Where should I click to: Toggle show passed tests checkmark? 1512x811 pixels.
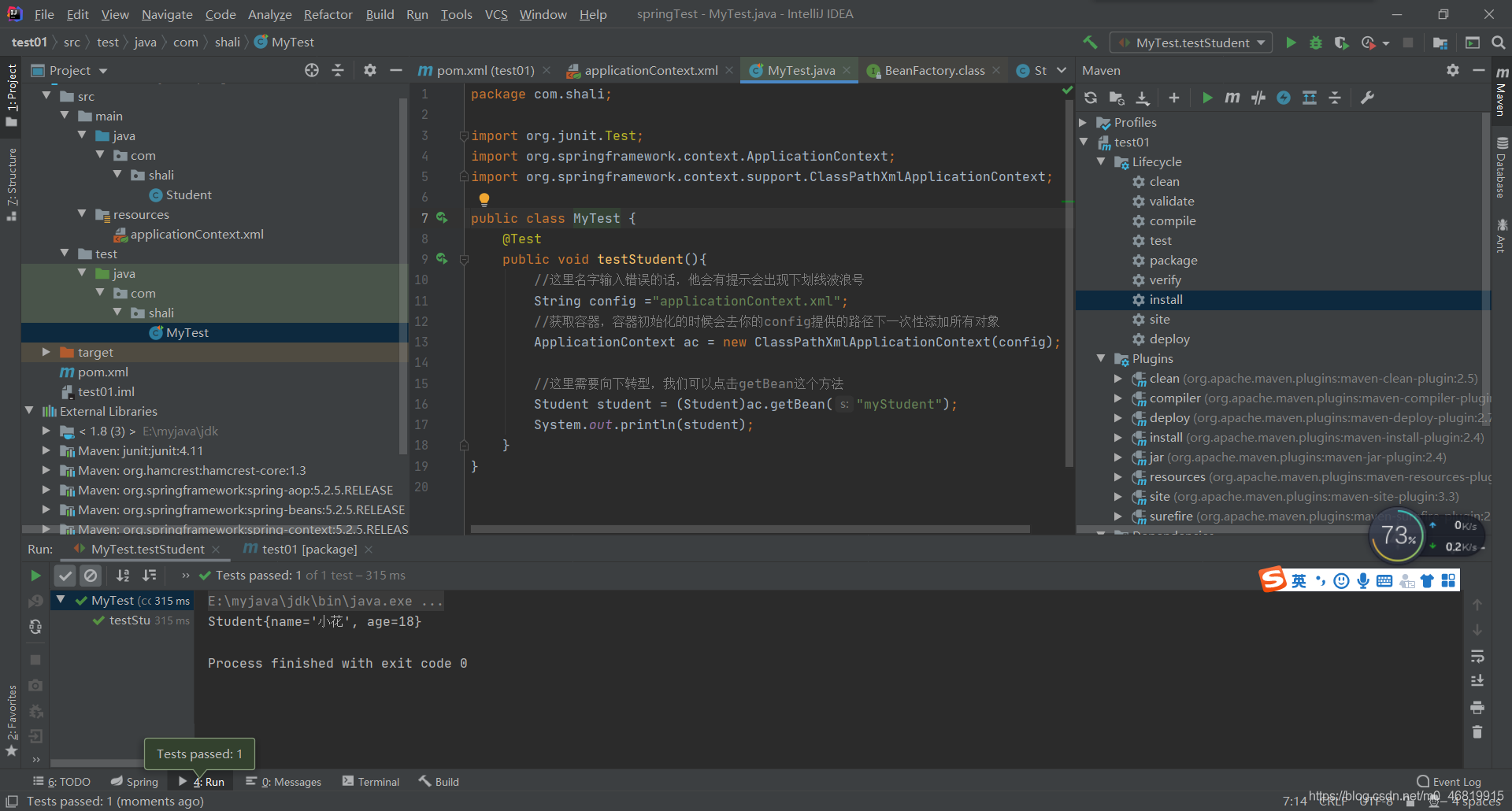pos(65,576)
